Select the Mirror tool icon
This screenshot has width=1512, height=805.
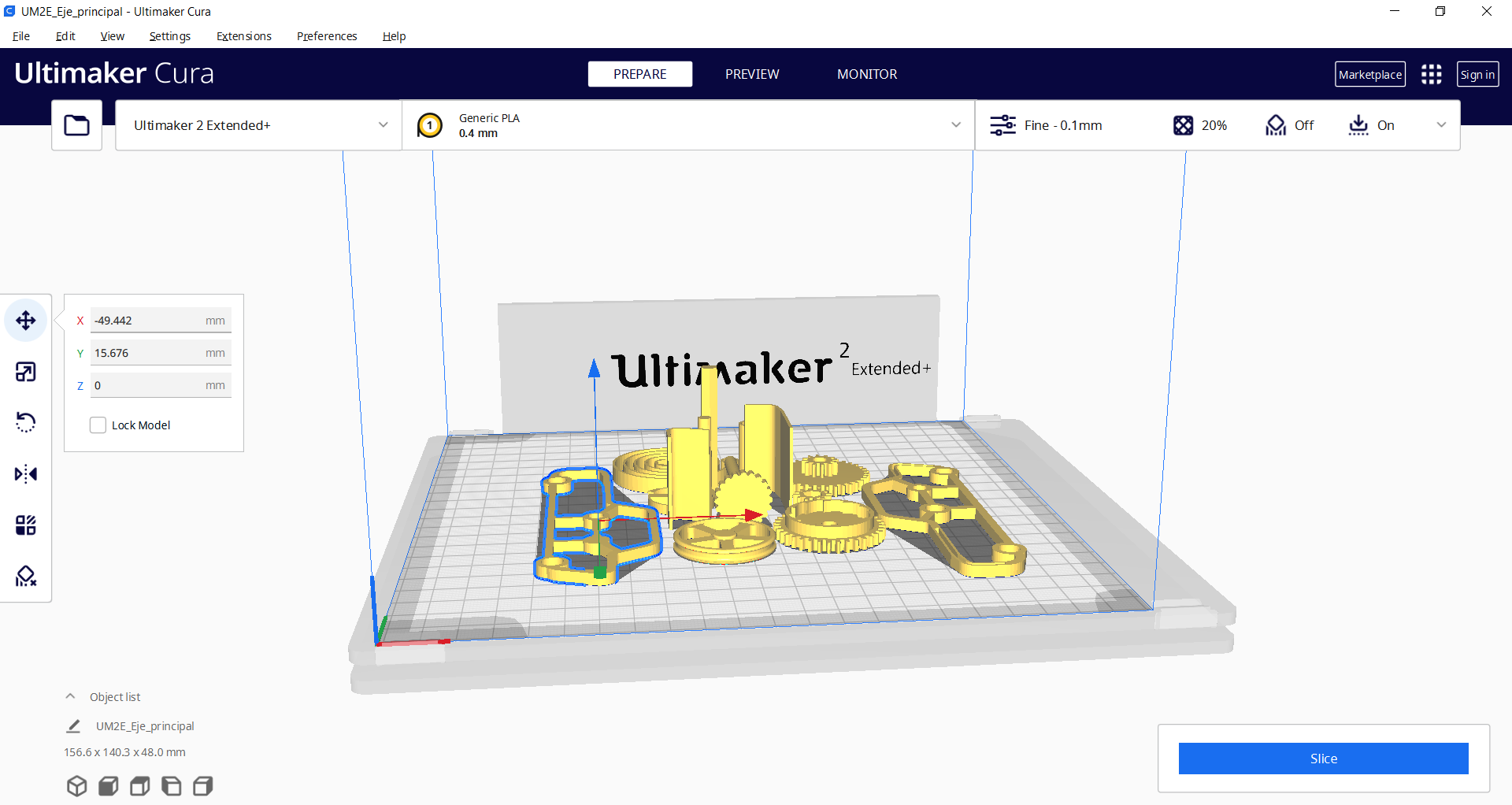click(x=26, y=474)
